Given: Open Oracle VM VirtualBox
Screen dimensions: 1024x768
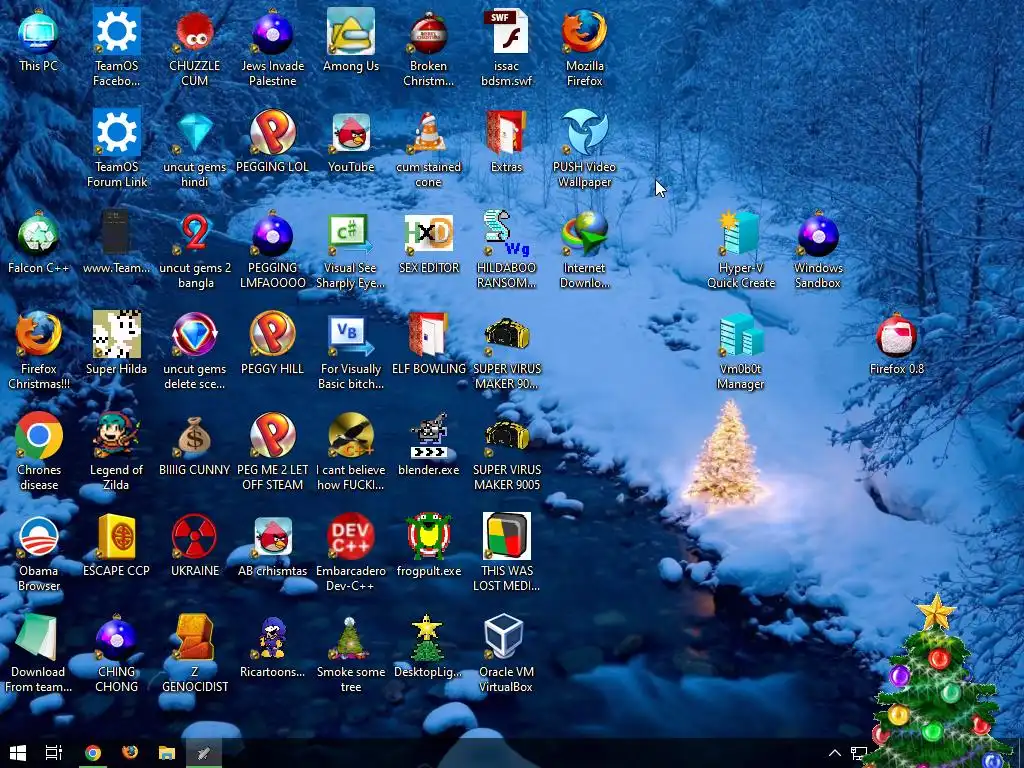Looking at the screenshot, I should click(x=505, y=637).
